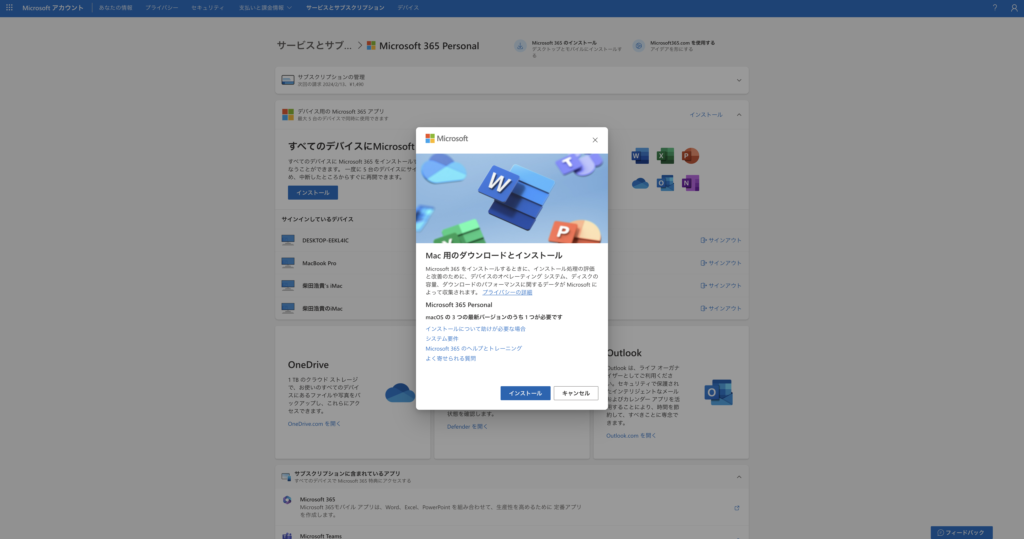Open 'サービスとサブスクリプション' nav item

tap(345, 8)
